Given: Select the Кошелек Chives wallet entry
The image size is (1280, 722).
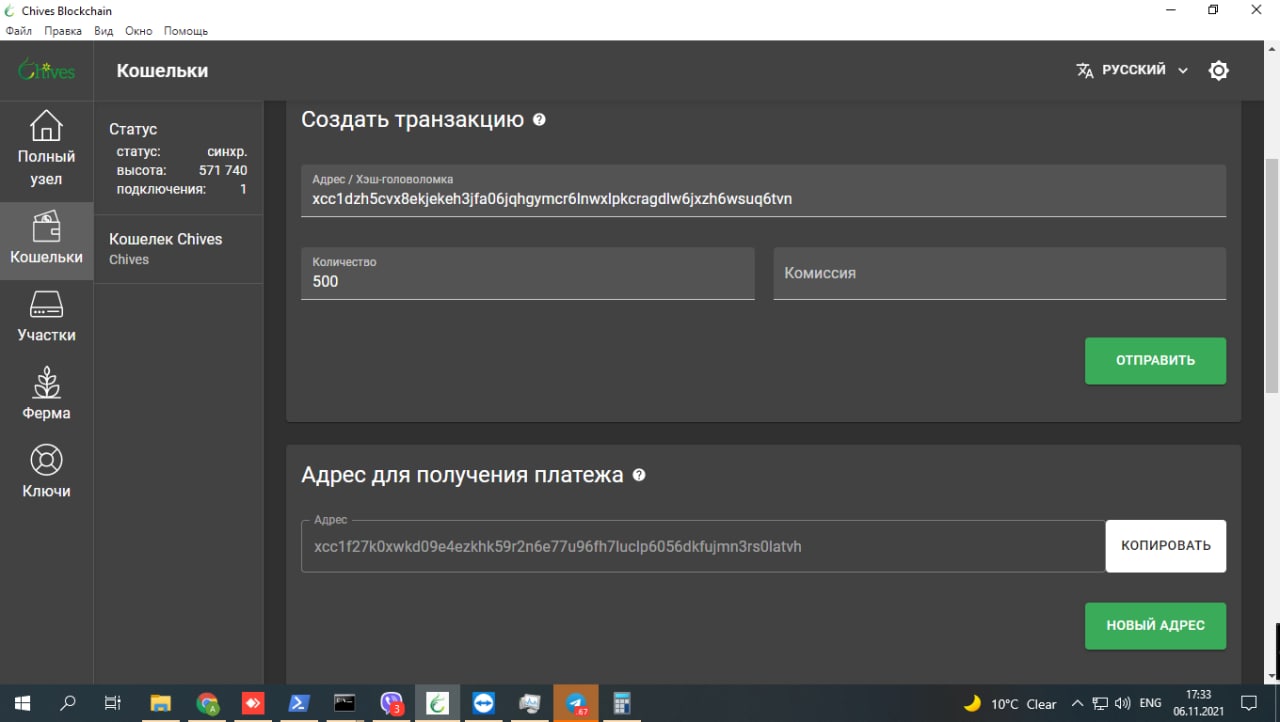Looking at the screenshot, I should 178,248.
